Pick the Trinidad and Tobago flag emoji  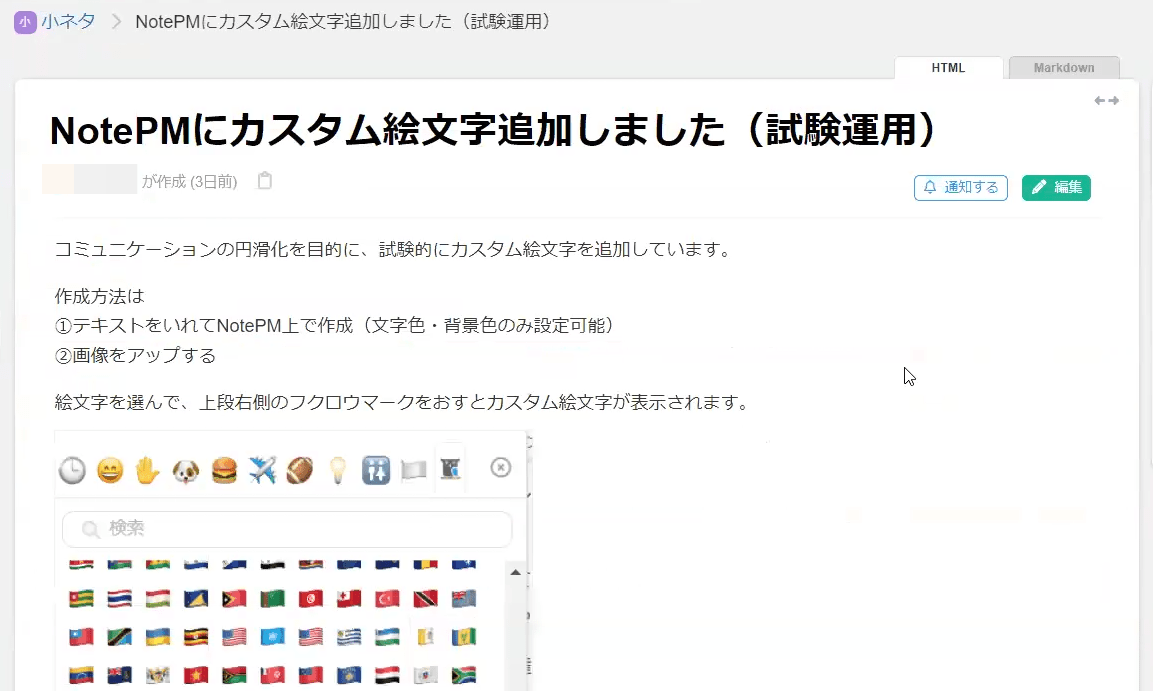pyautogui.click(x=425, y=599)
